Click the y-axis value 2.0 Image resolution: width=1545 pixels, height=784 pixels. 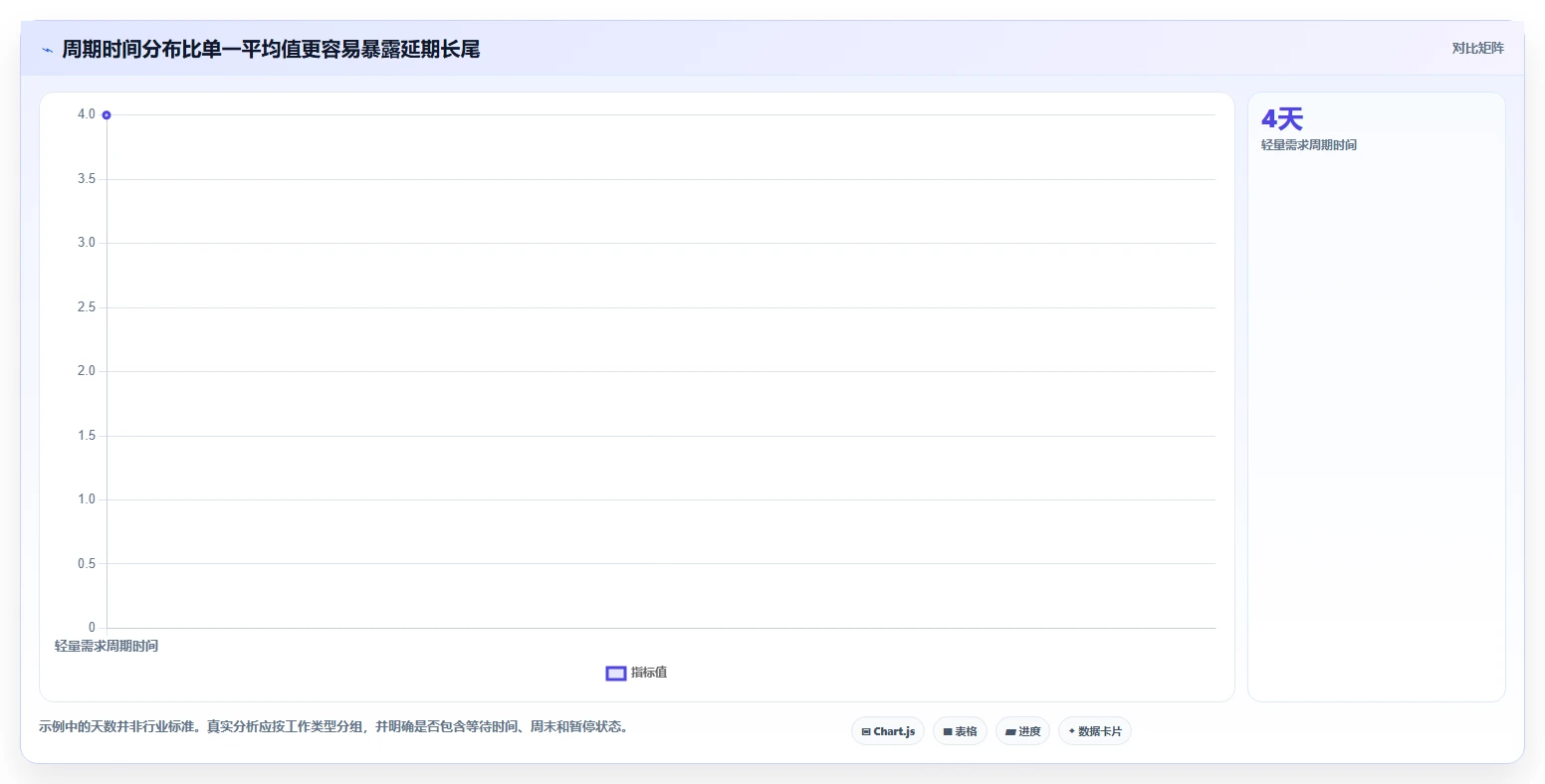(x=87, y=371)
